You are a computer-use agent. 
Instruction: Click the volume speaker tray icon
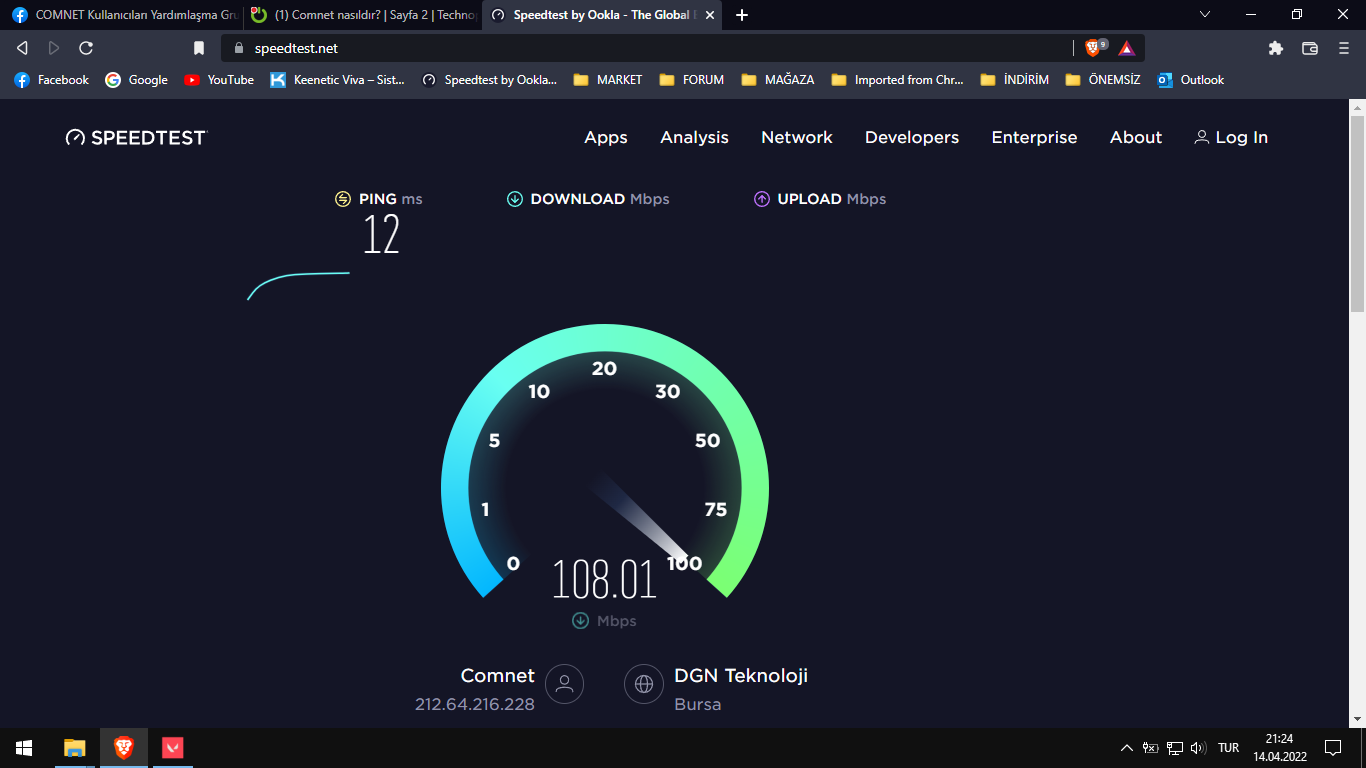[1199, 748]
